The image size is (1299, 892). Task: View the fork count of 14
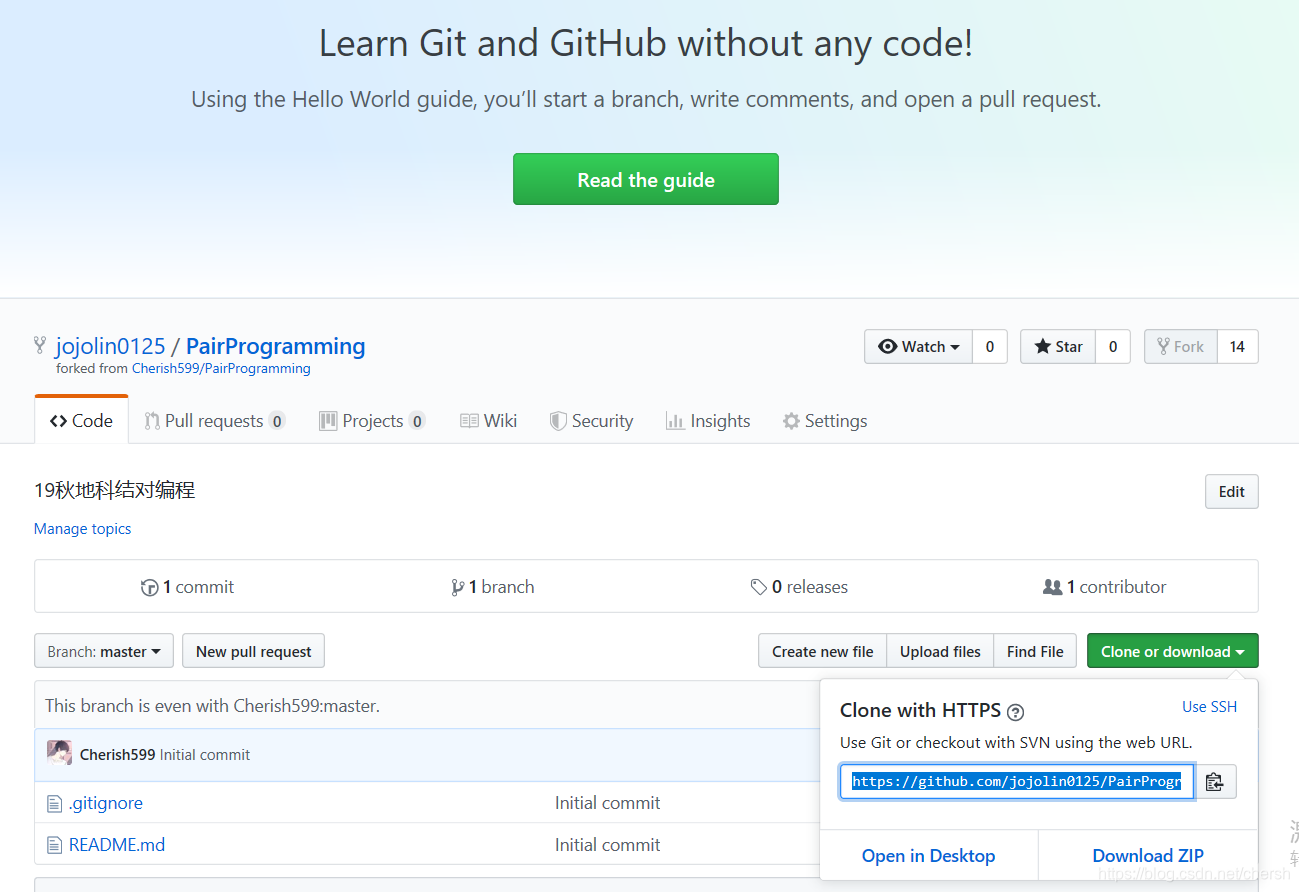(1237, 346)
